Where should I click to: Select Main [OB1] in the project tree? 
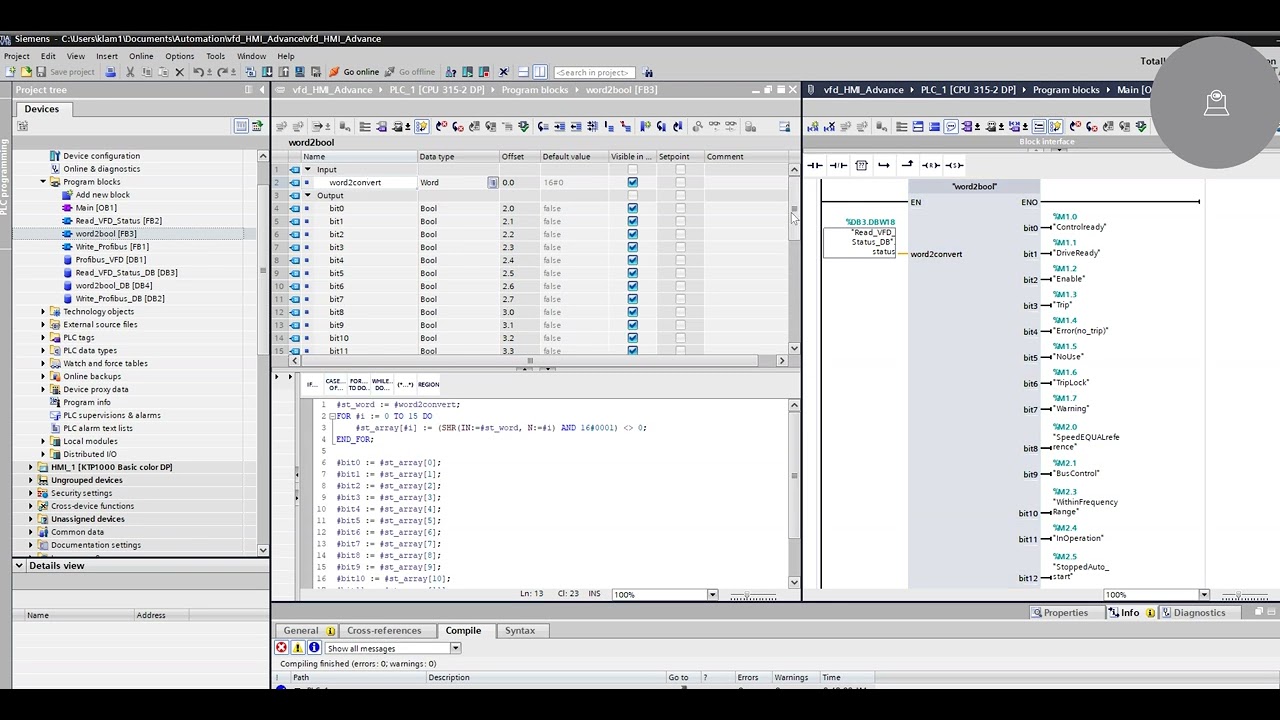(96, 208)
